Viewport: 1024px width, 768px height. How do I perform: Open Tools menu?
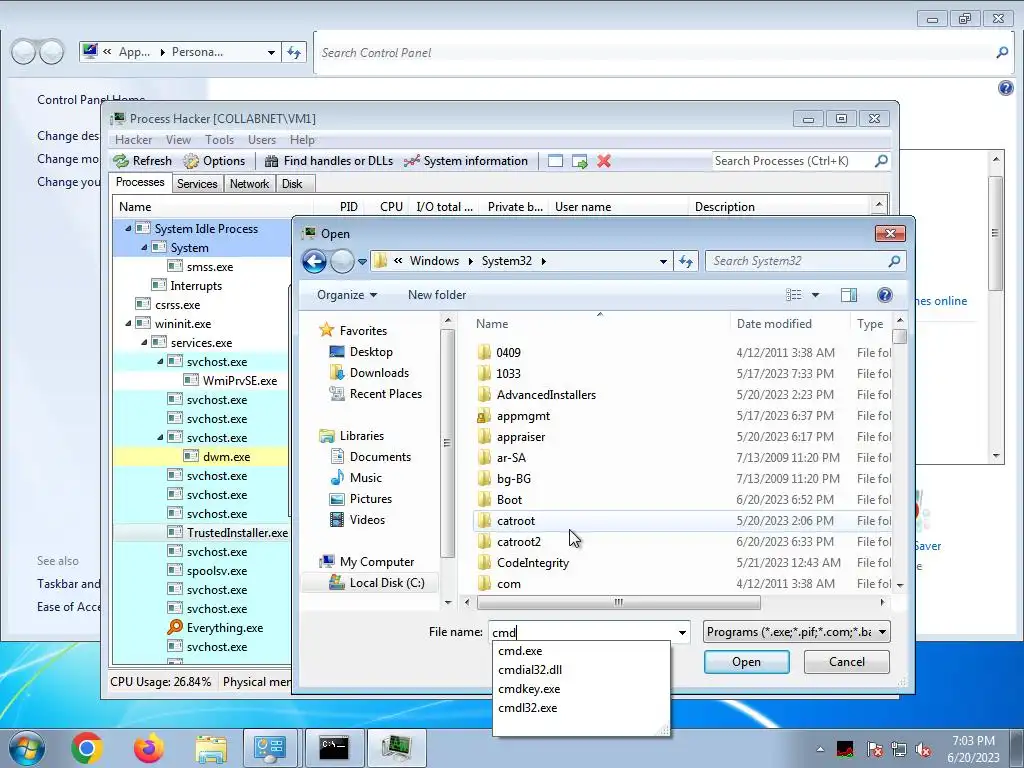click(219, 140)
